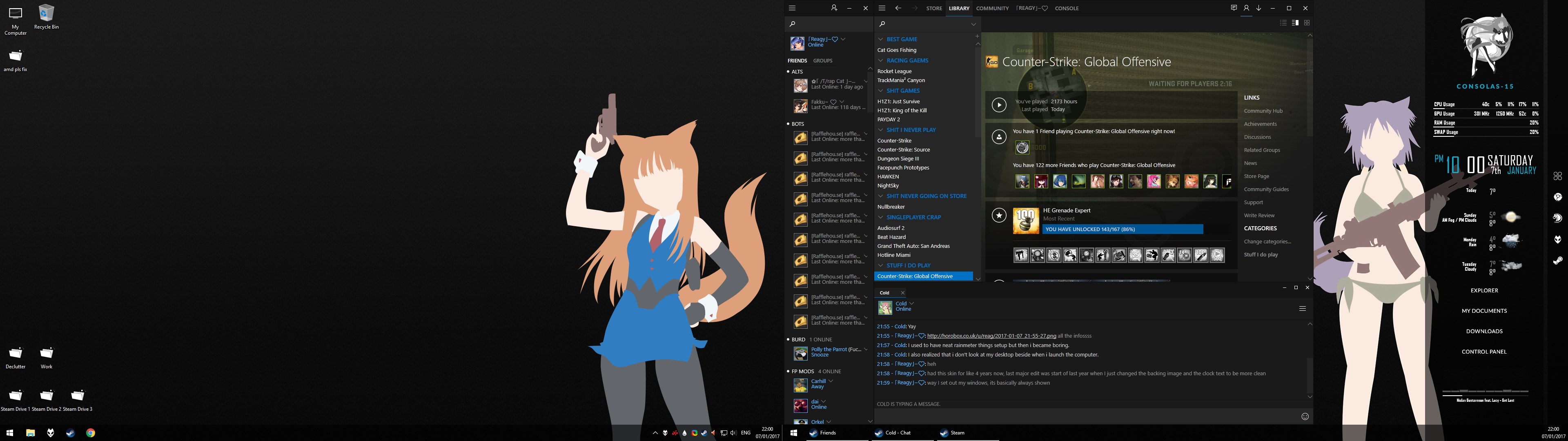
Task: Open the library search filter dropdown arrow
Action: [973, 24]
